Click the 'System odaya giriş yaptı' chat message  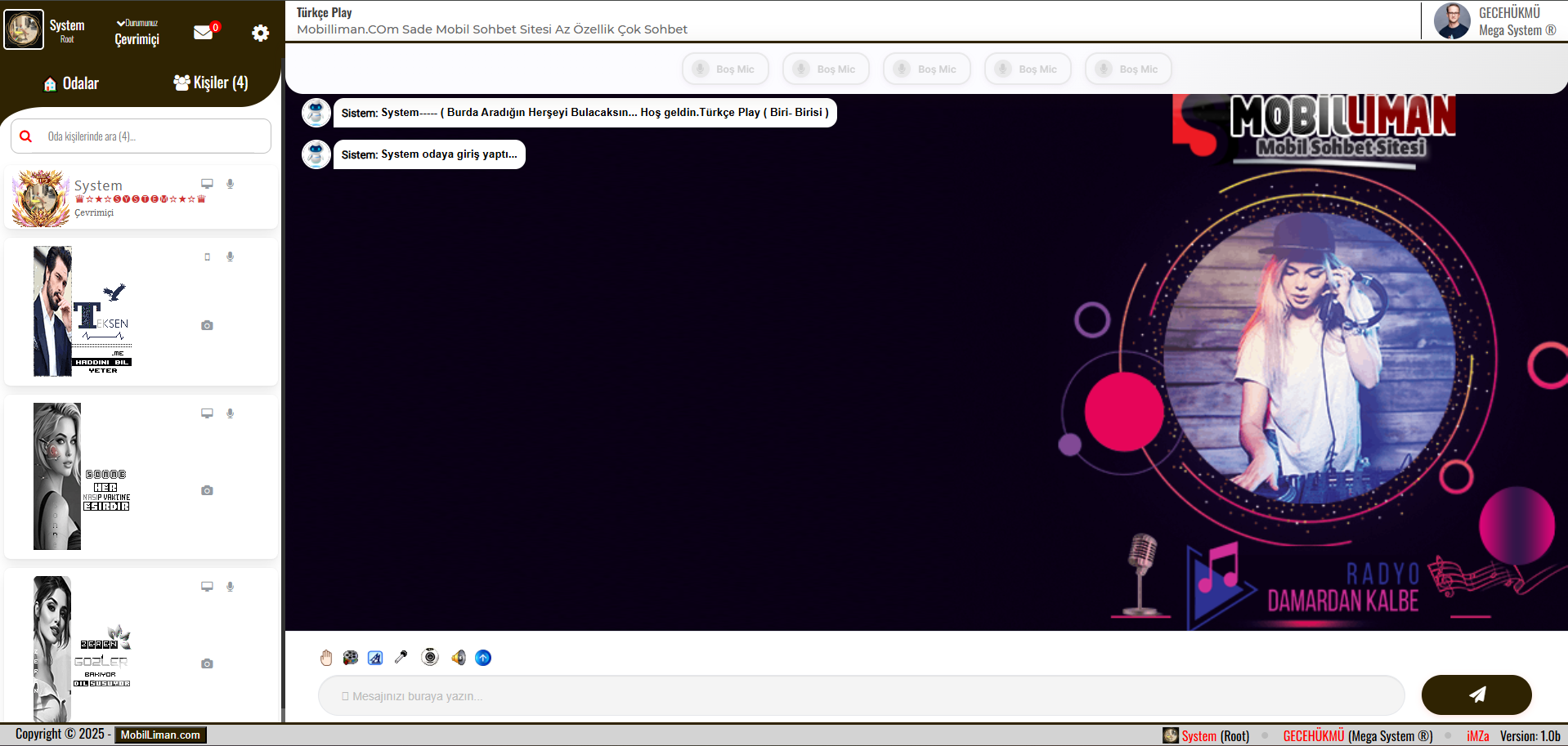click(x=429, y=154)
